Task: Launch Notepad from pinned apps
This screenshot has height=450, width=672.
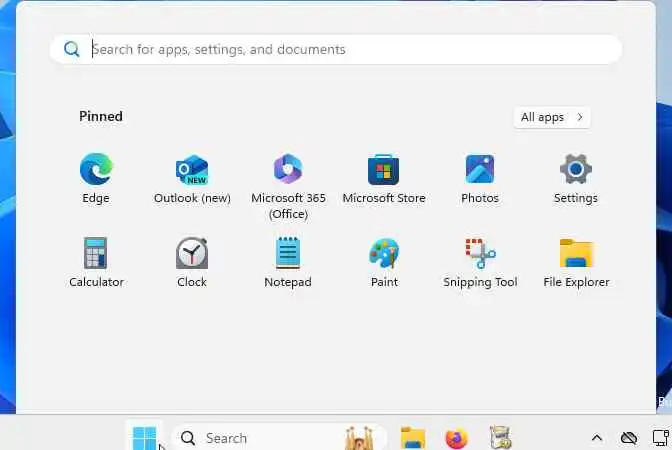Action: point(288,262)
